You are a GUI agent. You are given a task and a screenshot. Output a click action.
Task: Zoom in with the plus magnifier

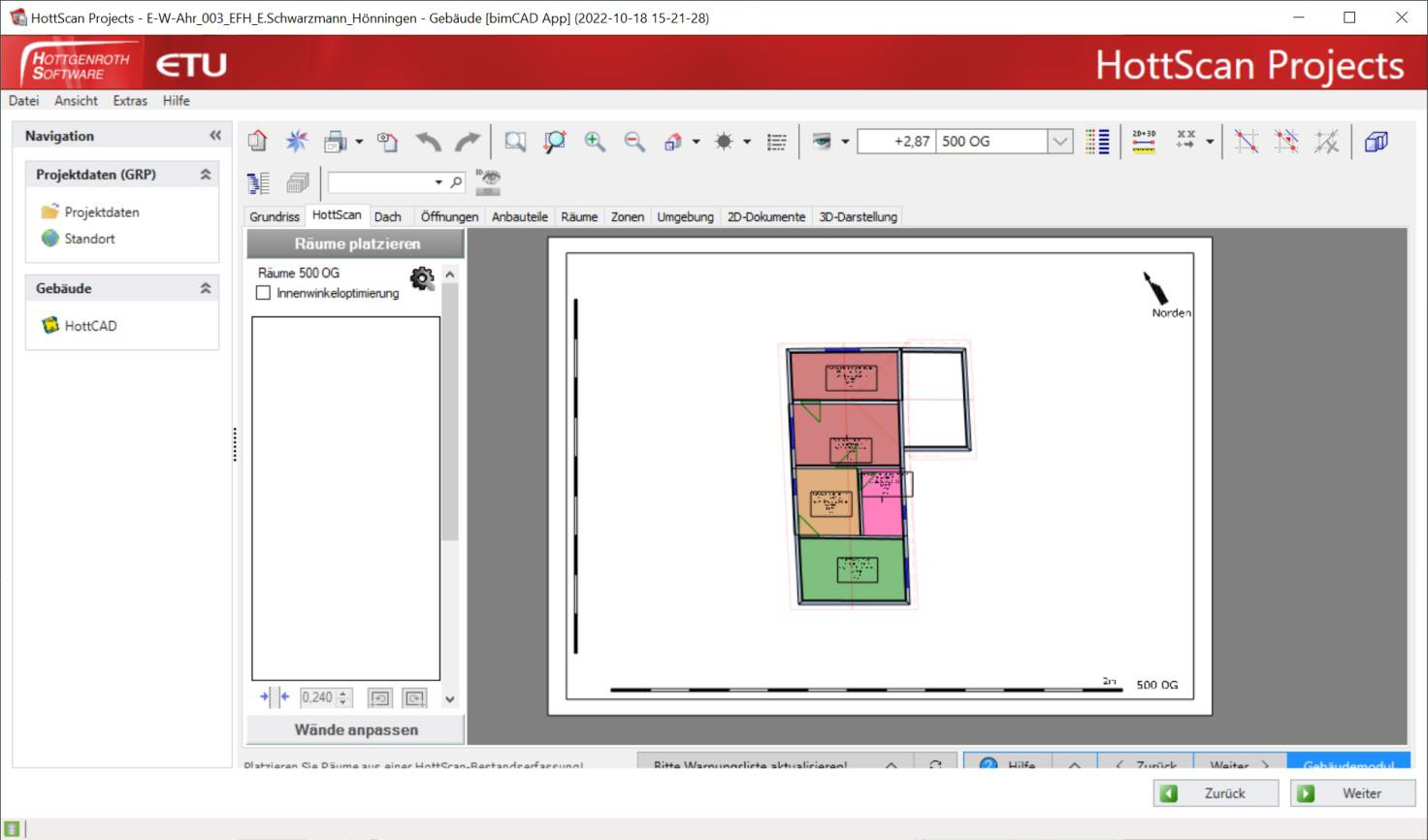click(595, 142)
